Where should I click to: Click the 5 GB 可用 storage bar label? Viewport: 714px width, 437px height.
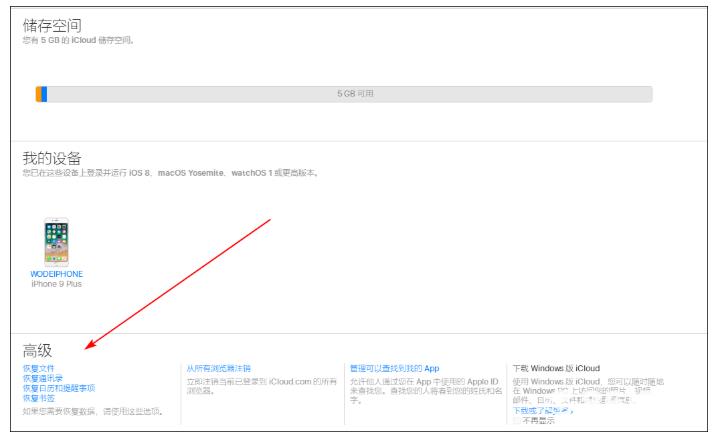[x=355, y=94]
